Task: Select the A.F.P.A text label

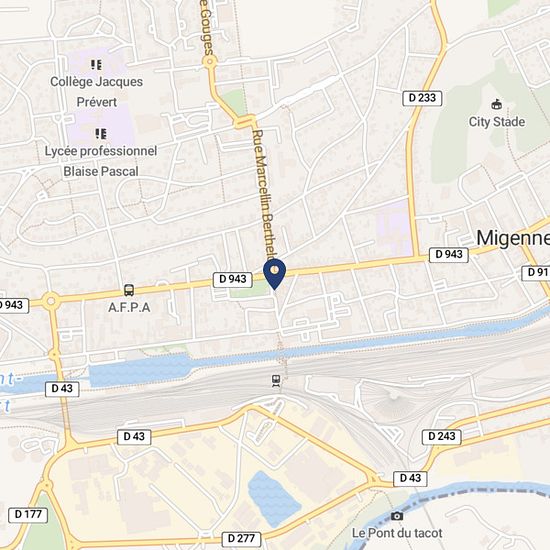Action: click(129, 308)
